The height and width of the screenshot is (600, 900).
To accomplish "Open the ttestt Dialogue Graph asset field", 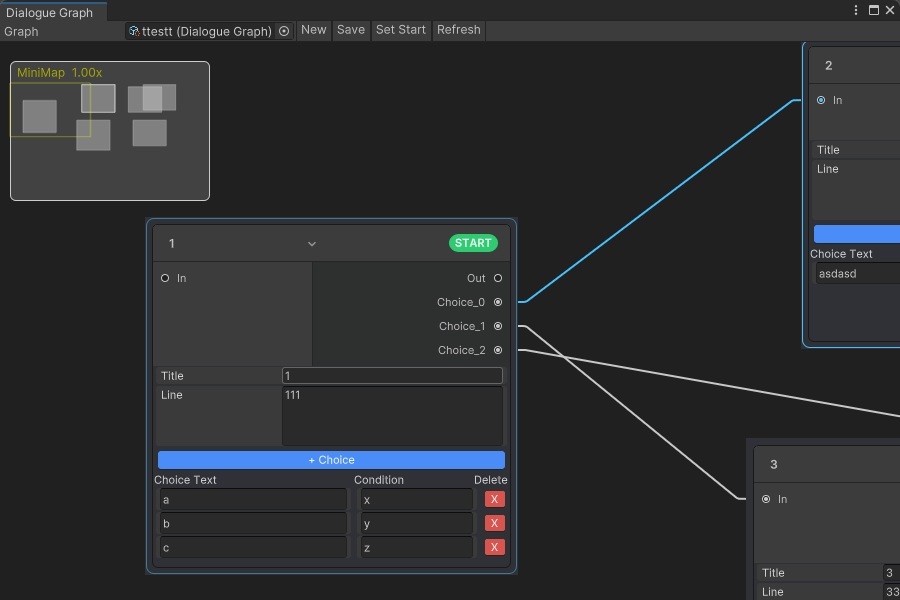I will [205, 31].
